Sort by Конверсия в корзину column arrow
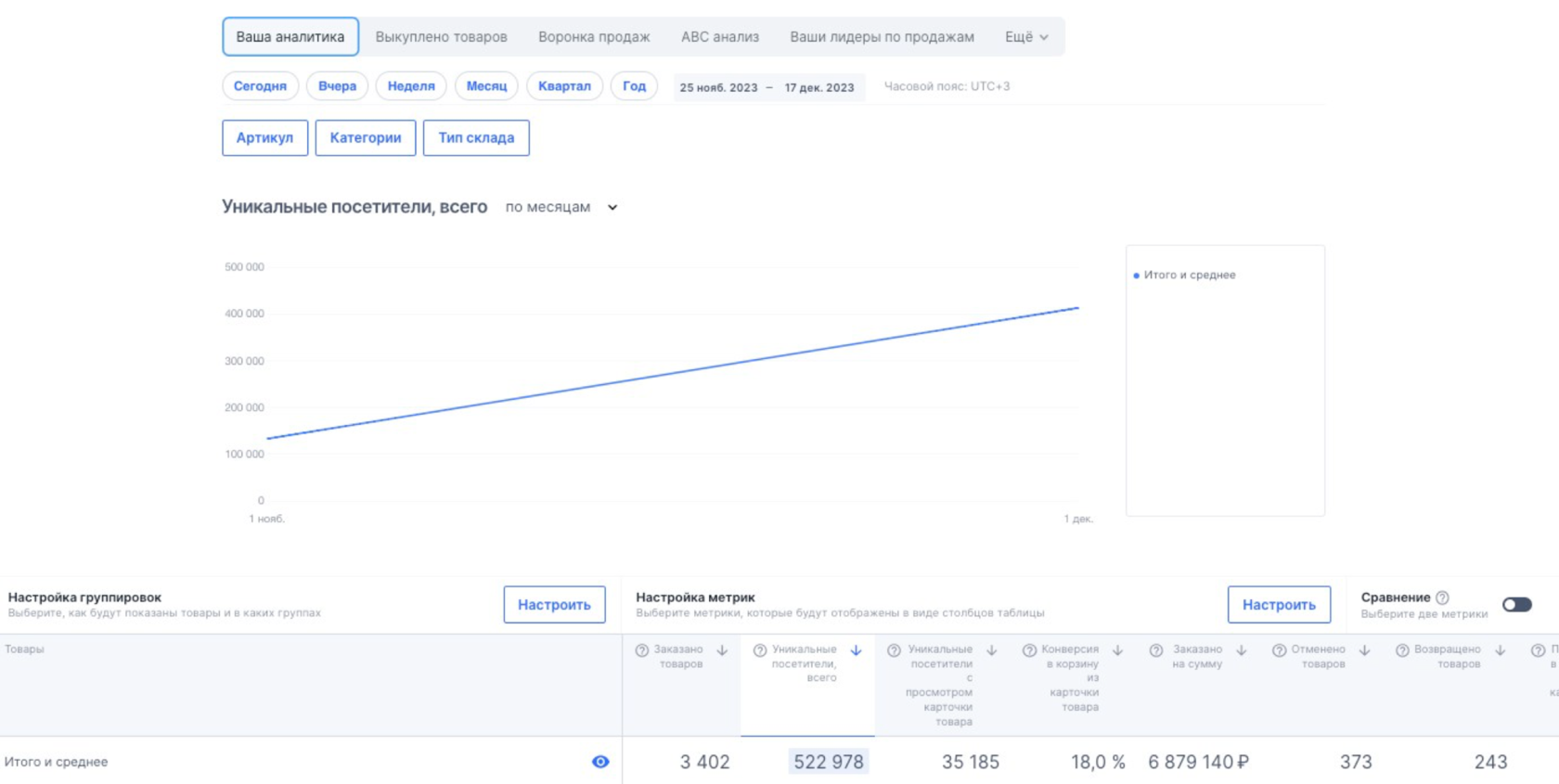Viewport: 1559px width, 784px height. coord(1118,650)
